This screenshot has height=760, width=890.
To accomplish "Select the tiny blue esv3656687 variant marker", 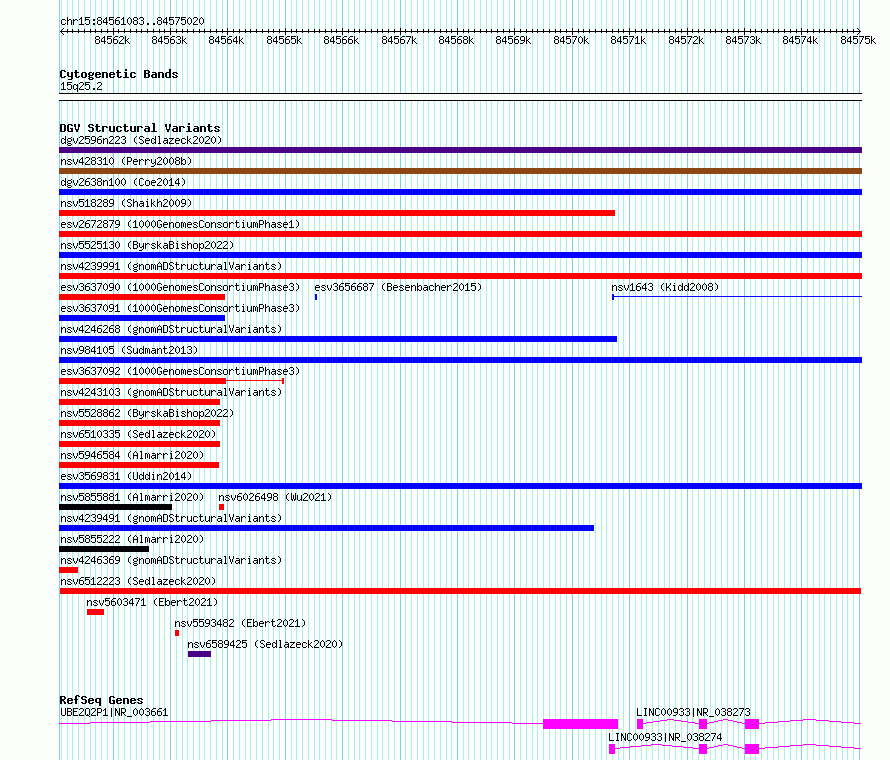I will pos(316,297).
